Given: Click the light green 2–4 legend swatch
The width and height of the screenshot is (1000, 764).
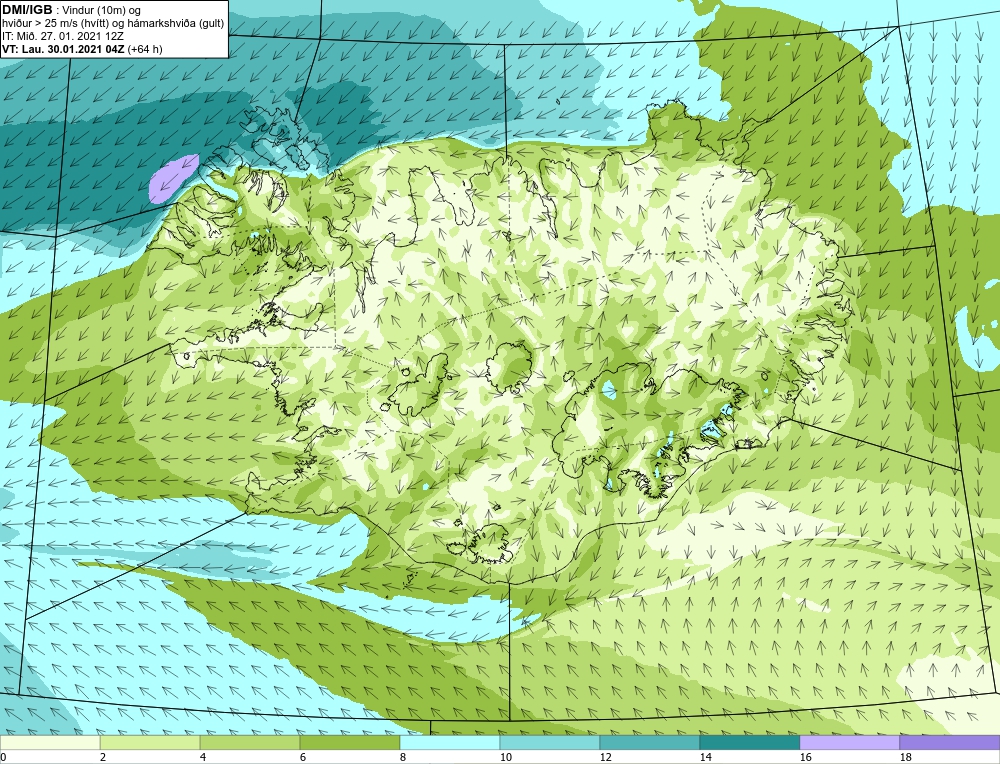Looking at the screenshot, I should [x=150, y=743].
